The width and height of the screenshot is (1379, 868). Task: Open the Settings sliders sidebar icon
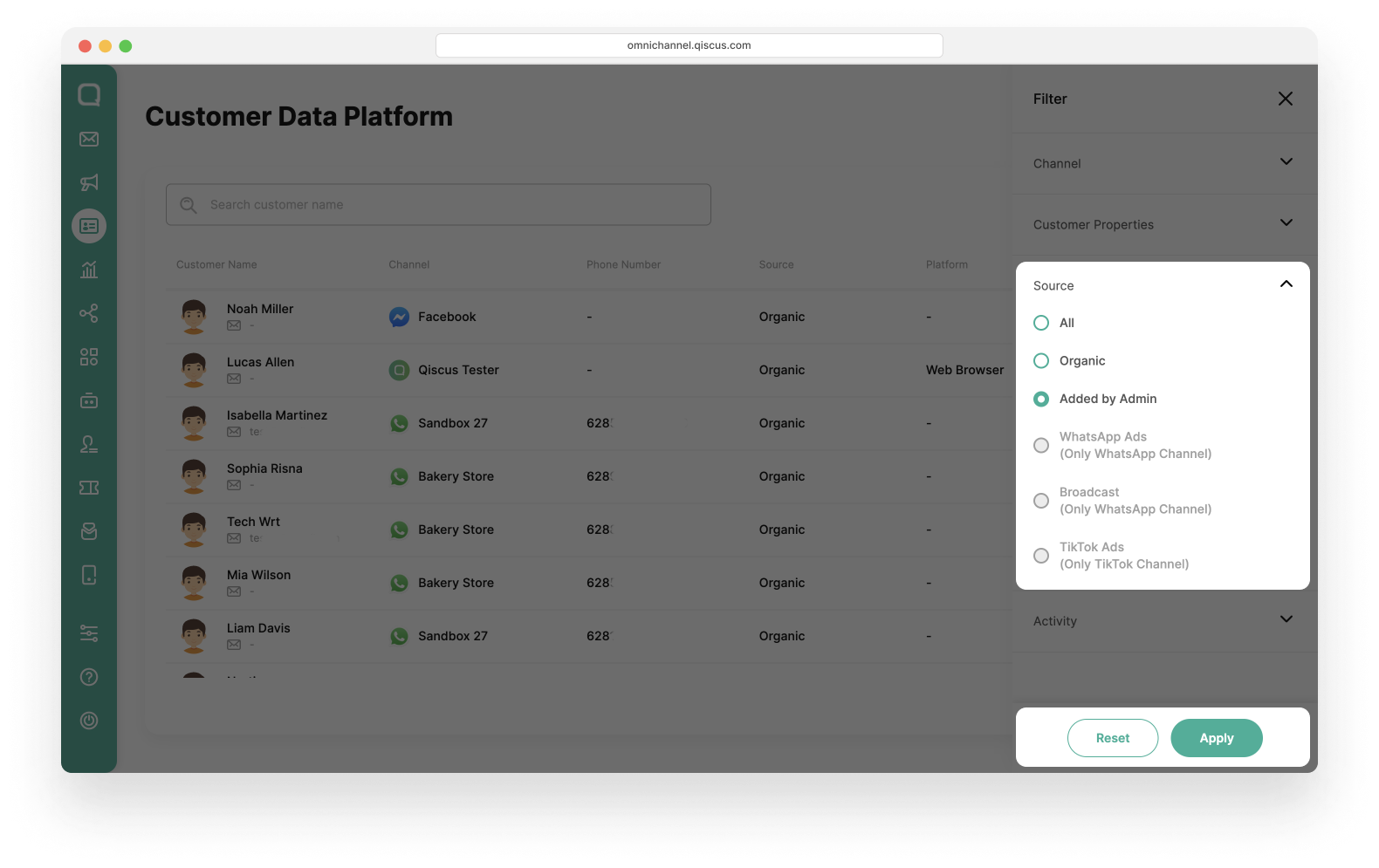89,633
